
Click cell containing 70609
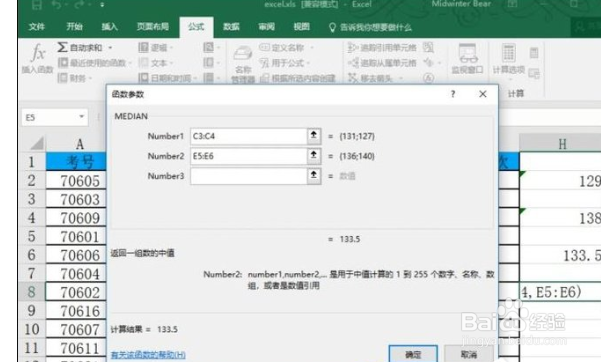pos(76,217)
